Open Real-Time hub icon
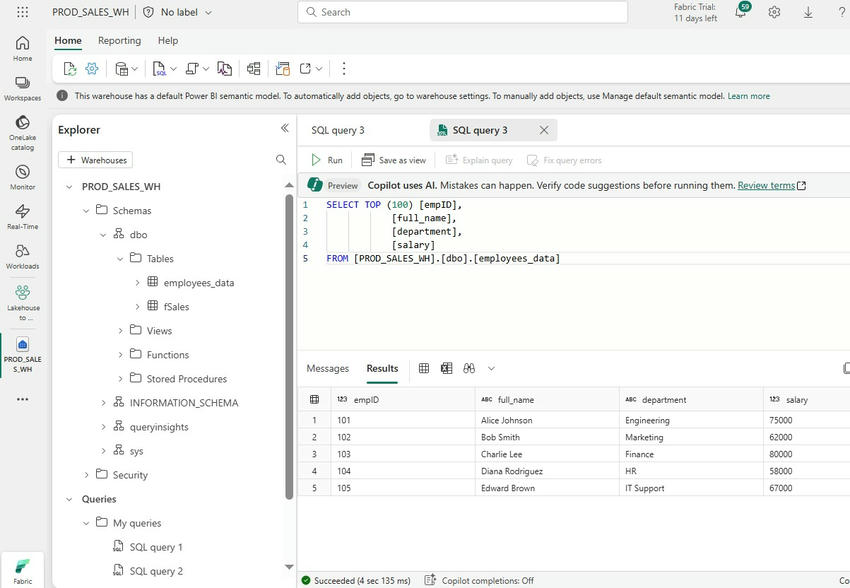Image resolution: width=850 pixels, height=588 pixels. tap(22, 216)
